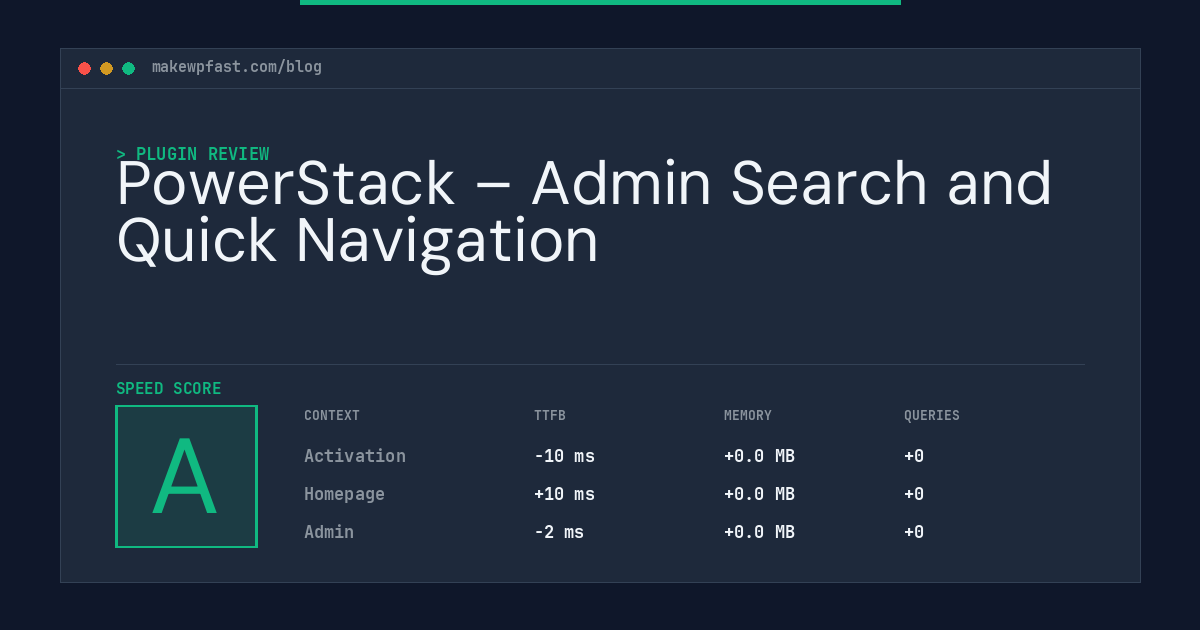Select the 'Admin' row label
The width and height of the screenshot is (1200, 630).
(329, 532)
